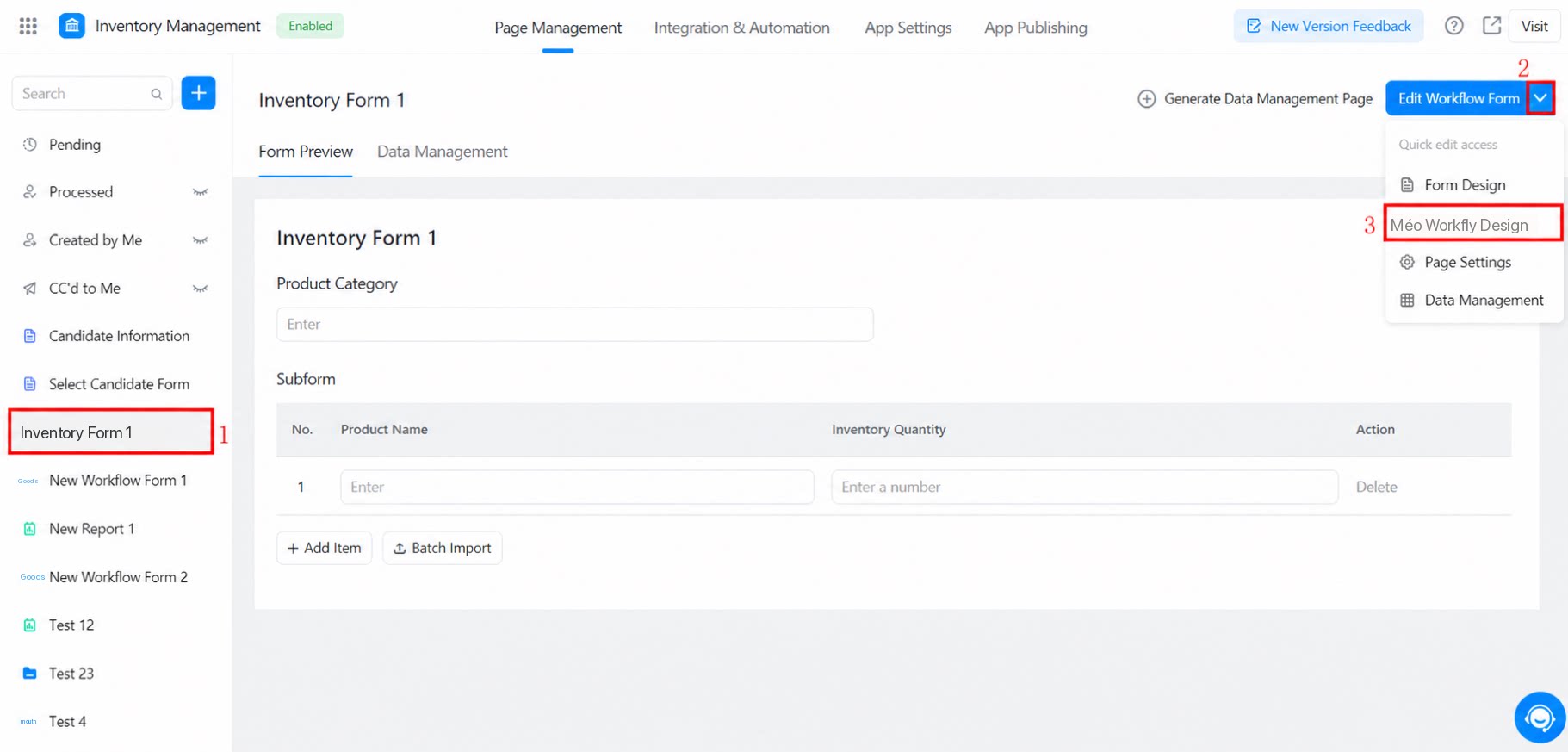1568x752 pixels.
Task: Toggle visibility eye icon for CC'd to Me
Action: 200,289
